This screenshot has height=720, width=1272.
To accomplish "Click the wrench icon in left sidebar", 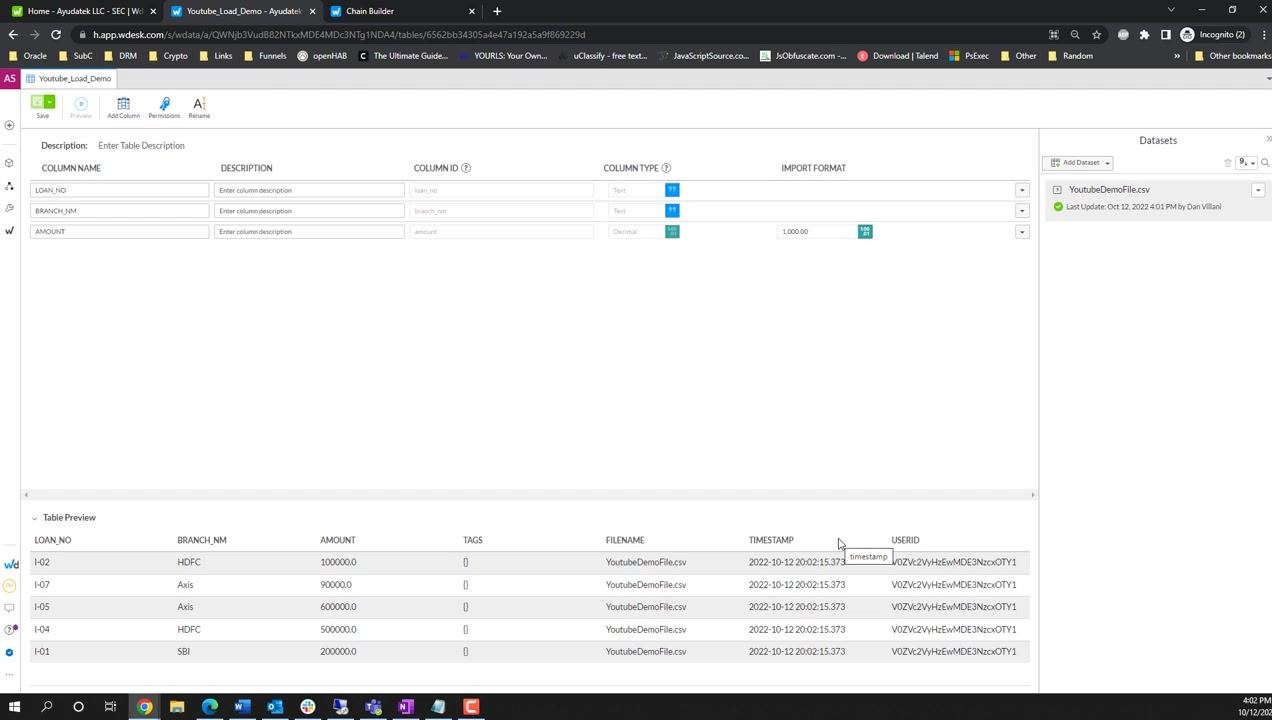I will [x=9, y=208].
